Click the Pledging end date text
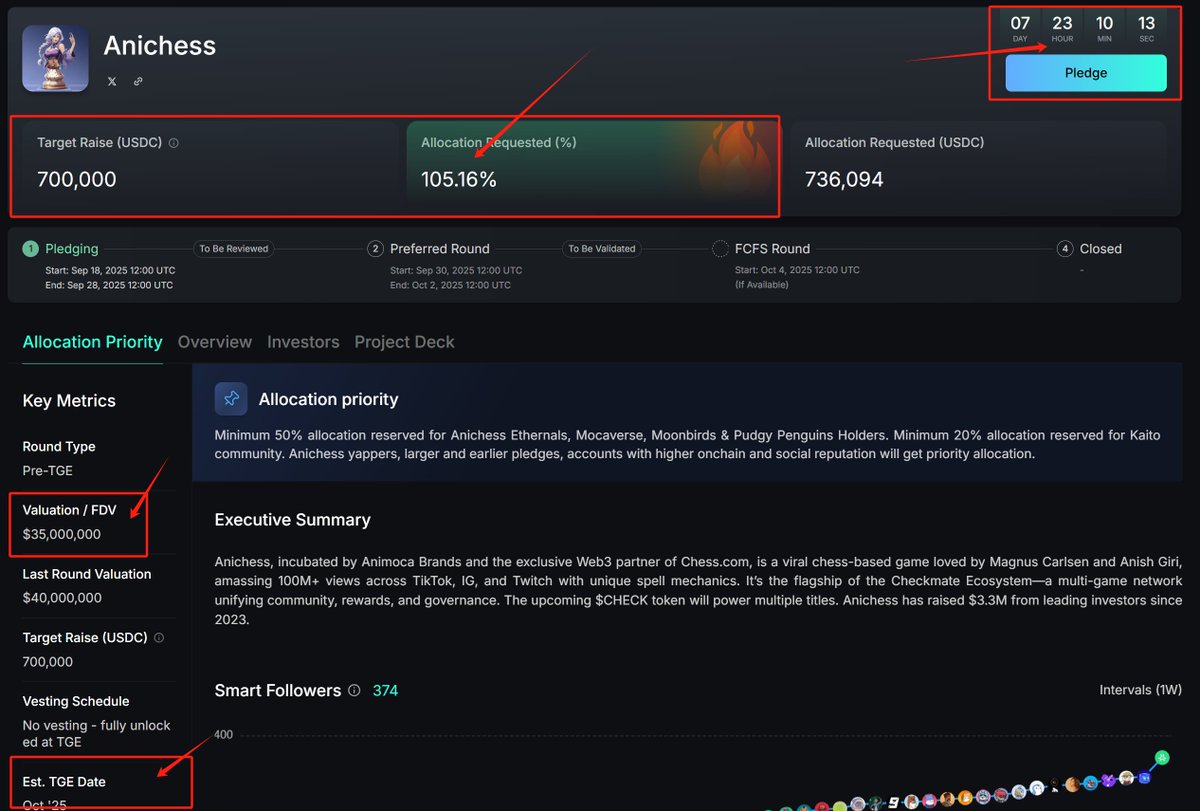Image resolution: width=1200 pixels, height=811 pixels. [109, 285]
